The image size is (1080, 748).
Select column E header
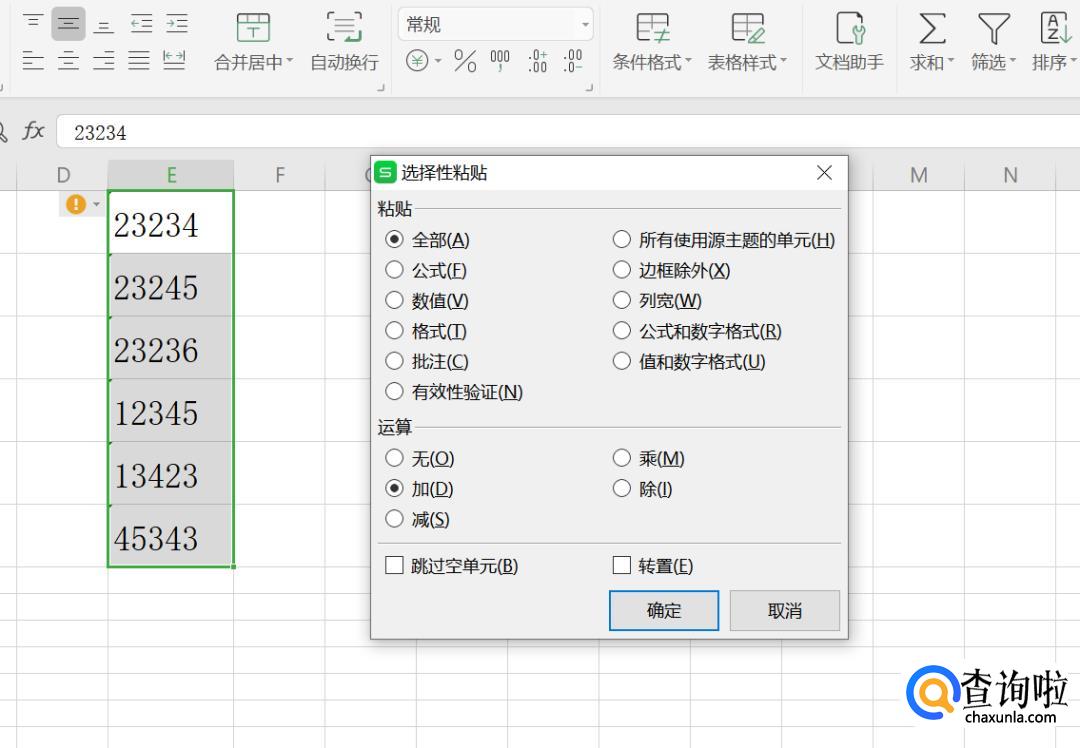[x=171, y=175]
